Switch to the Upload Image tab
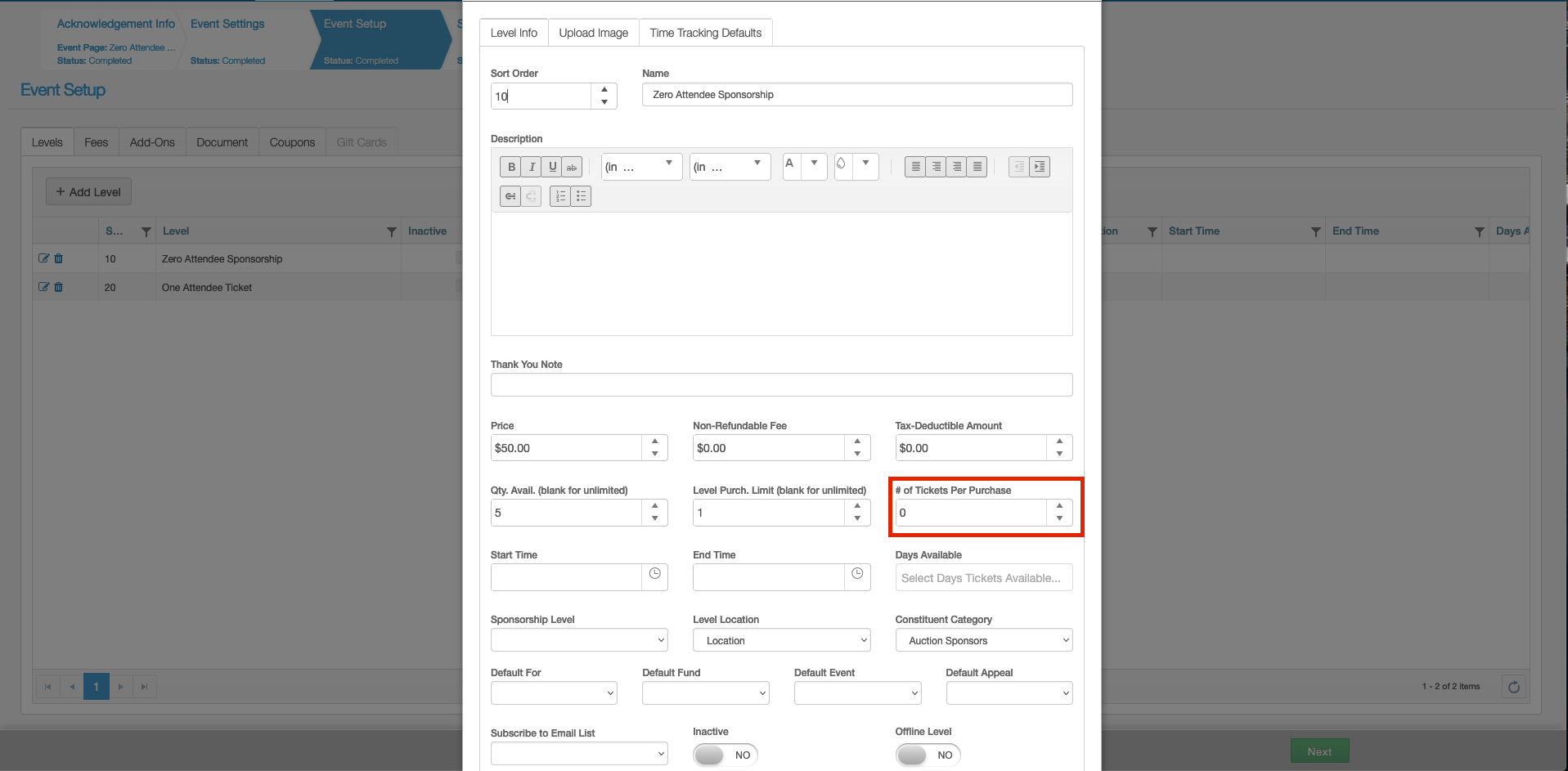The height and width of the screenshot is (771, 1568). pos(593,33)
